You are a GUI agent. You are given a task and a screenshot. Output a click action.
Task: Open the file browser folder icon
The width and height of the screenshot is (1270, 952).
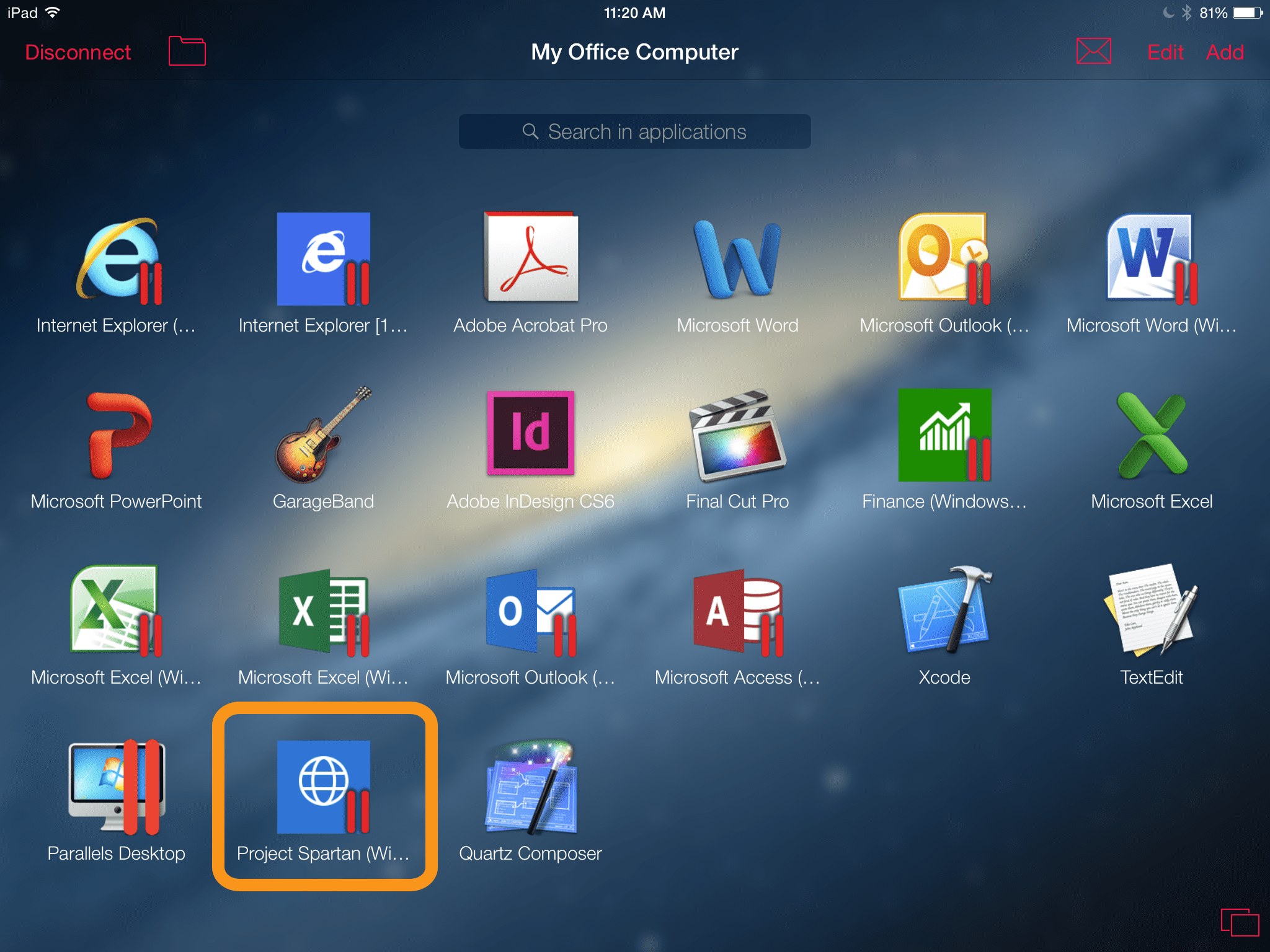click(x=187, y=51)
